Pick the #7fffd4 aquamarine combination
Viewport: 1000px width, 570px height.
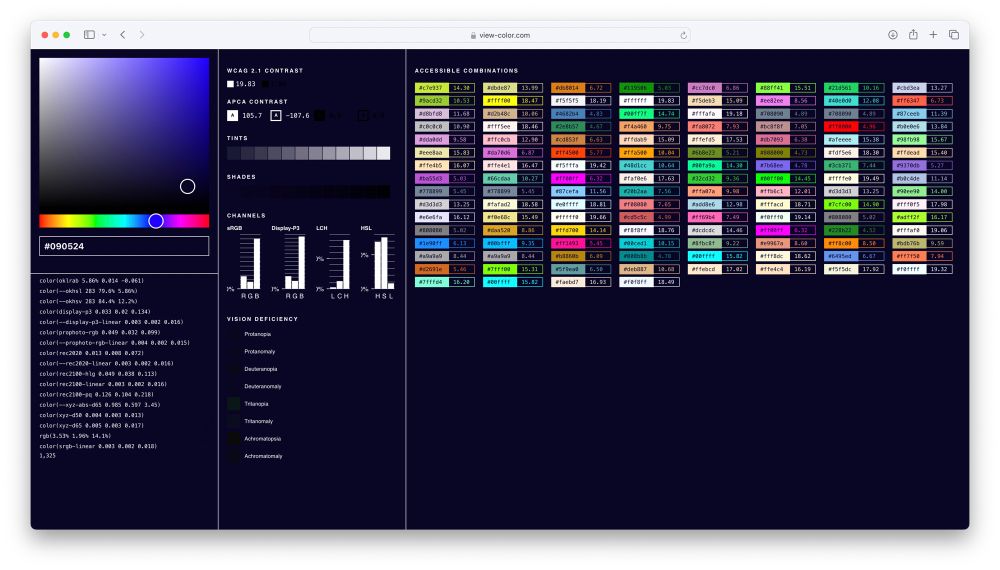point(445,282)
